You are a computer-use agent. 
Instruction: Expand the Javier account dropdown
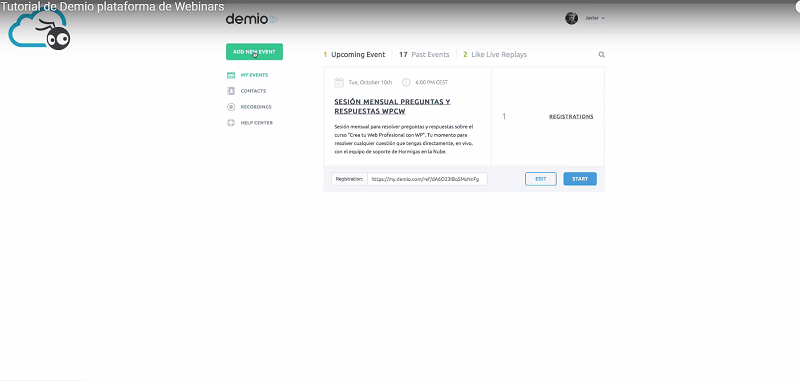(x=595, y=18)
